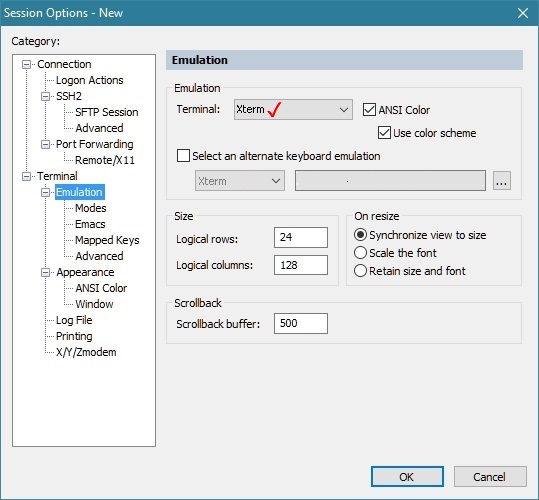Open Logon Actions category

click(x=89, y=80)
